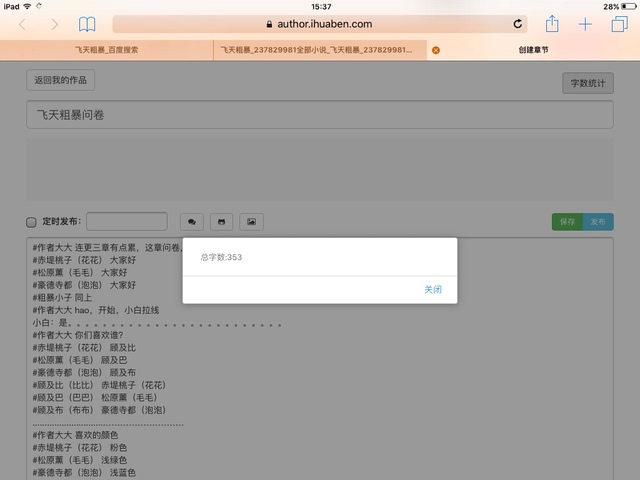Open the Safari share sheet icon
The image size is (640, 480).
coord(551,23)
